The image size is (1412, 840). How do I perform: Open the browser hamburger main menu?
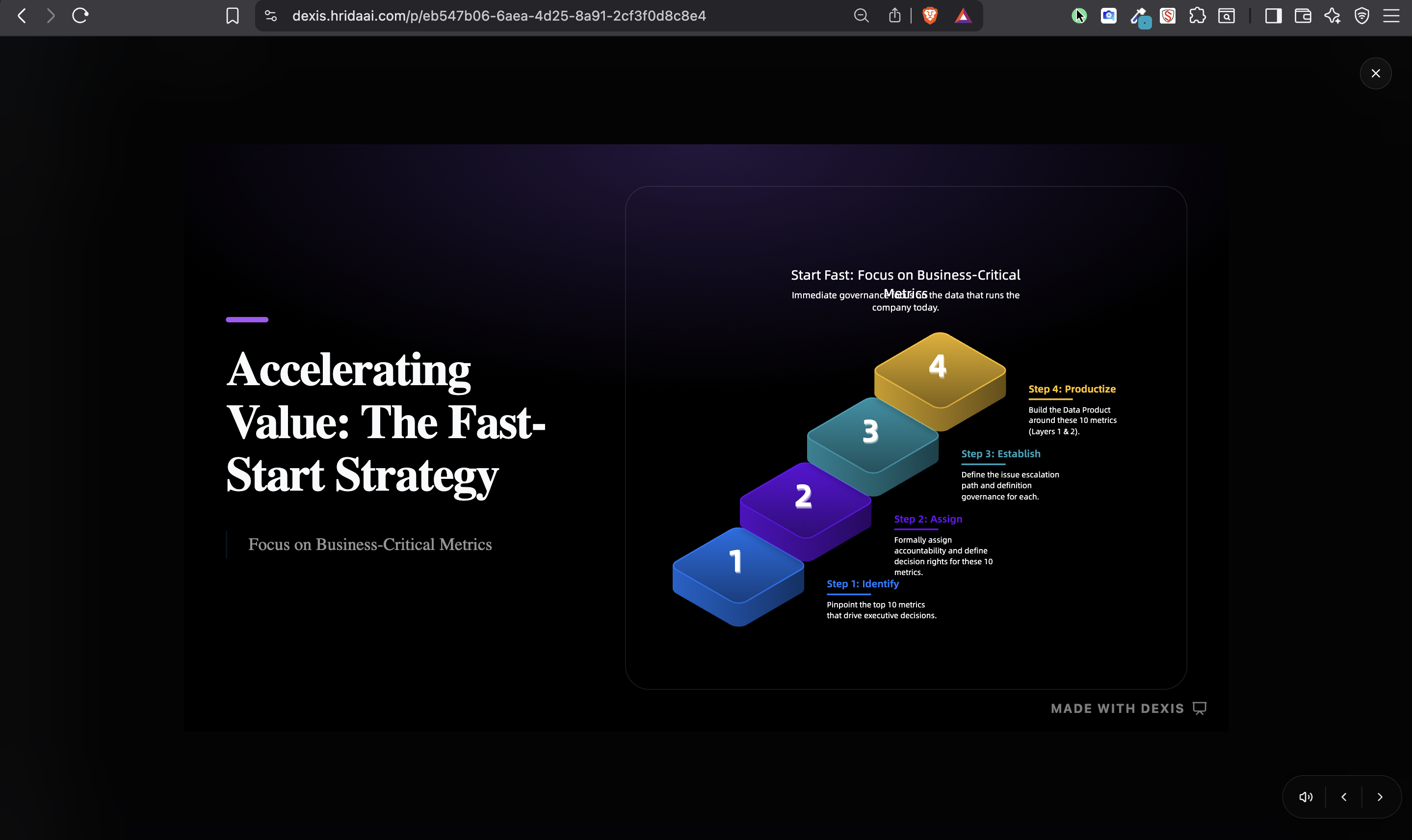click(1391, 16)
